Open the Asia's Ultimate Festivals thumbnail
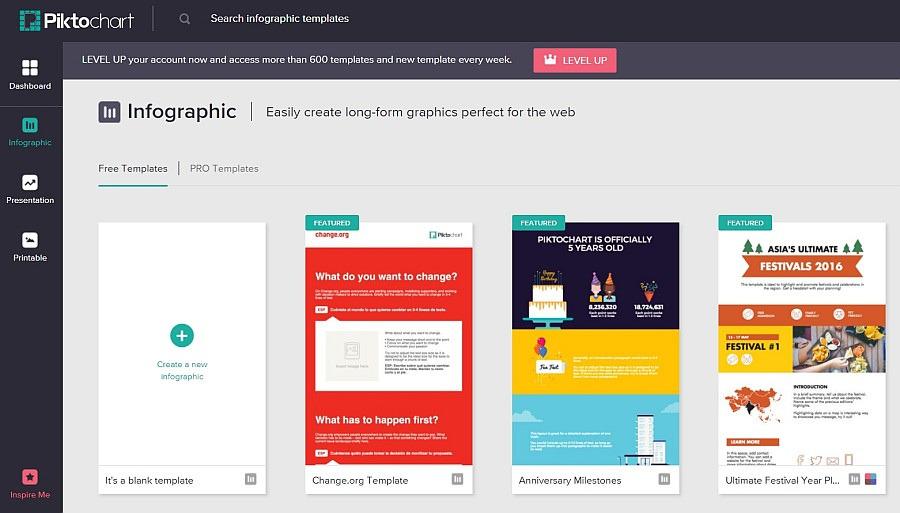Screen dimensions: 900x513 point(802,344)
